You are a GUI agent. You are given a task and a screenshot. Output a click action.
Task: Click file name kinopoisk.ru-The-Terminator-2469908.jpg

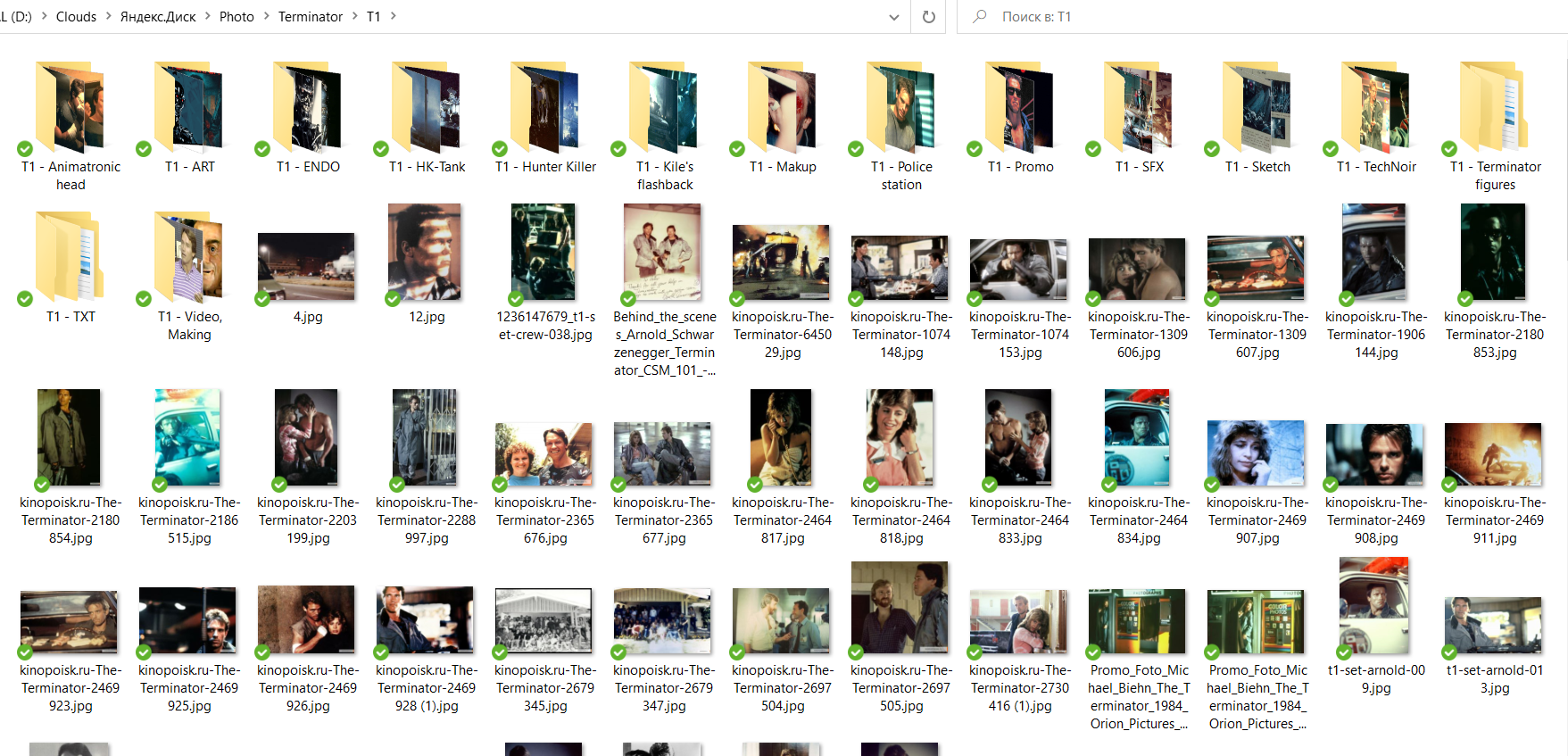[x=1376, y=520]
